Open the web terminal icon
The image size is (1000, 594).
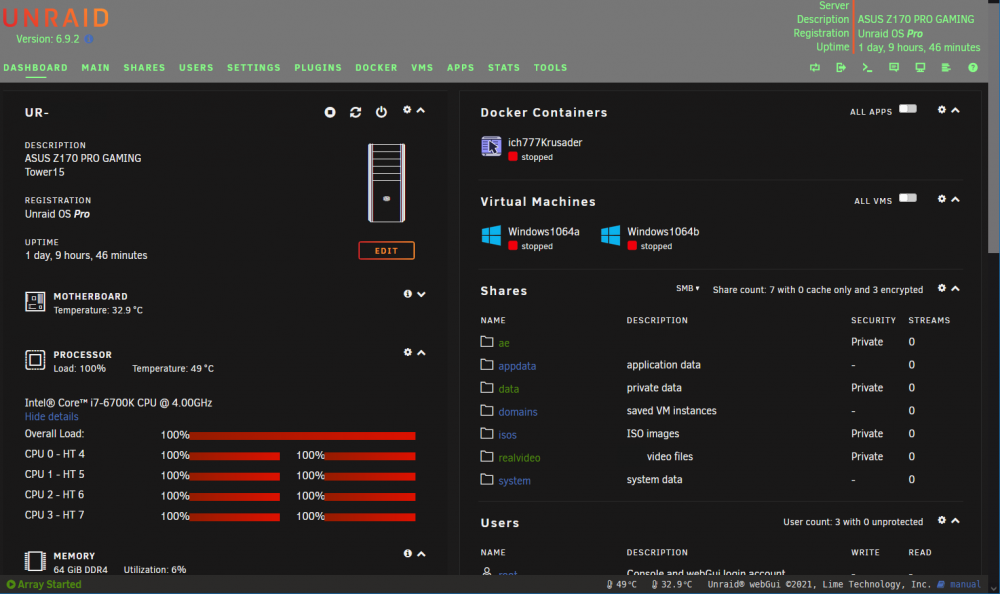point(867,68)
